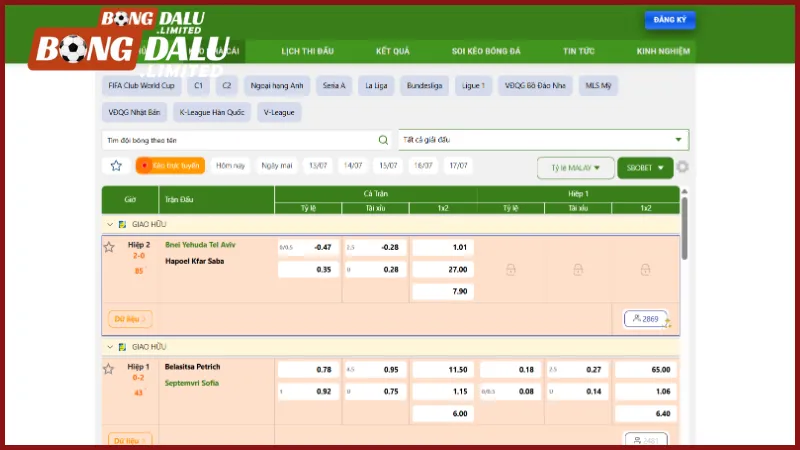Click the favorites star filter button

[x=116, y=165]
